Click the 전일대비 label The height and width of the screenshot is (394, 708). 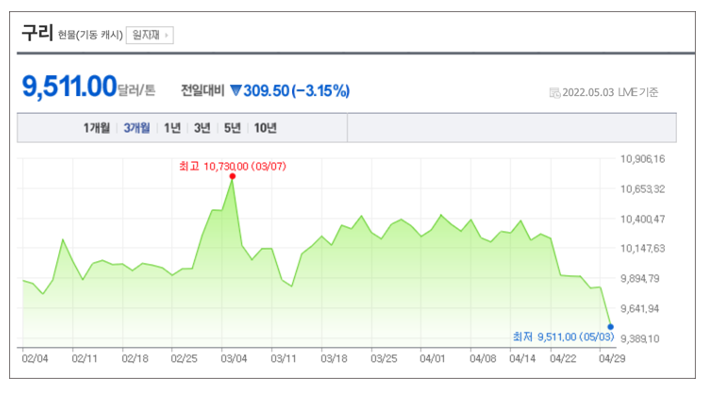pyautogui.click(x=202, y=91)
